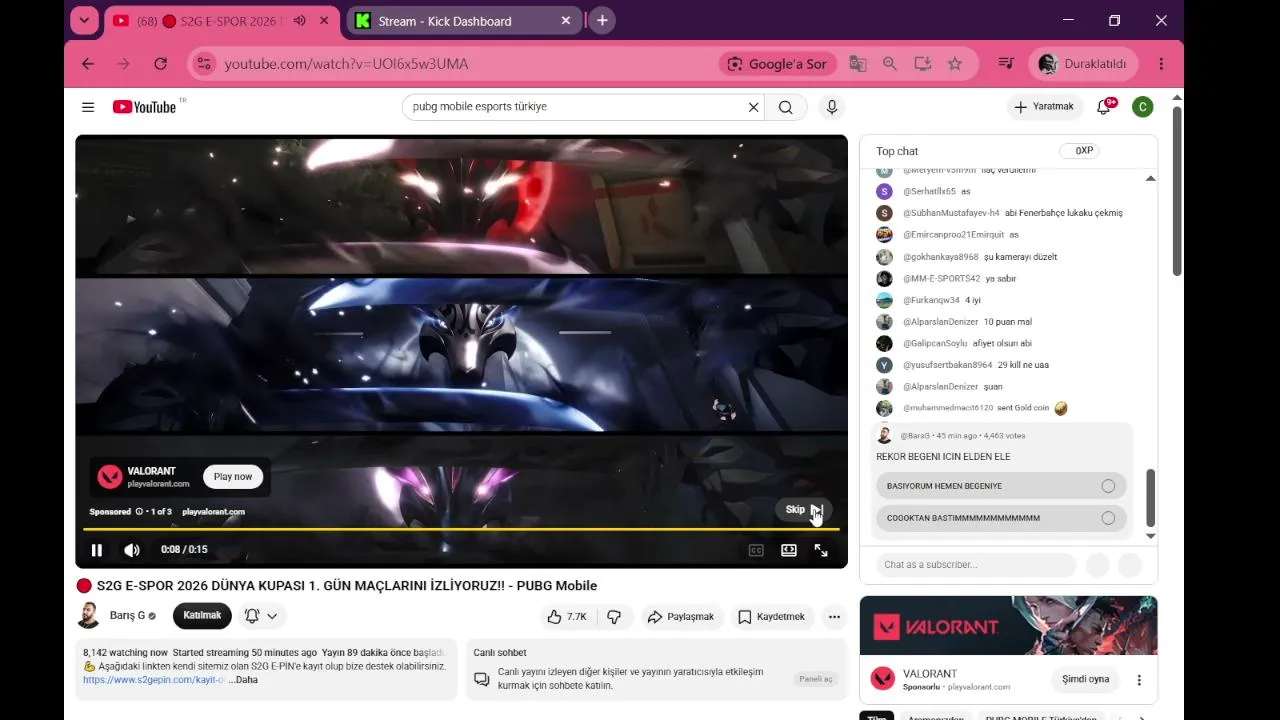This screenshot has height=720, width=1280.
Task: Mute the YouTube tab via its speaker icon
Action: pyautogui.click(x=299, y=21)
